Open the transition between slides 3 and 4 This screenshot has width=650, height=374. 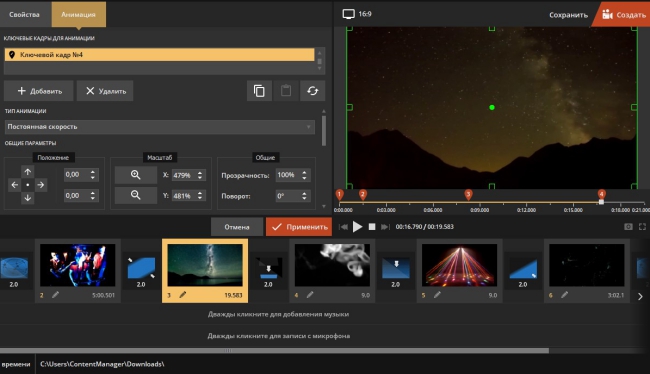coord(268,268)
